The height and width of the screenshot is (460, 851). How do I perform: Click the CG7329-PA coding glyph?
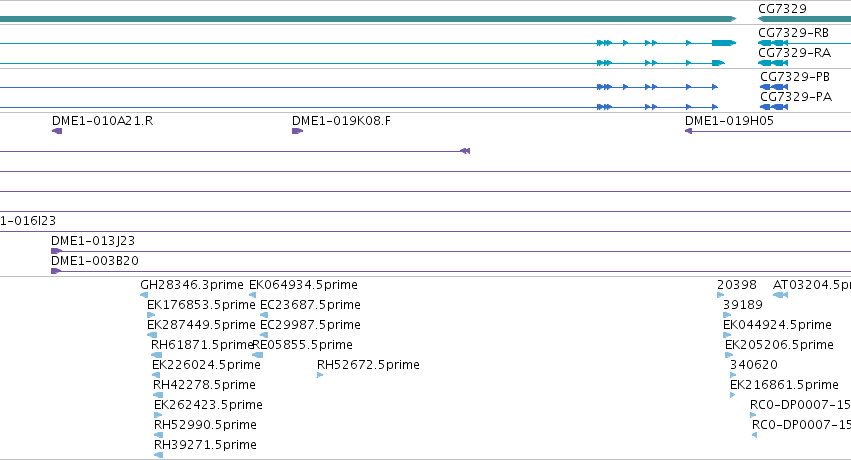(774, 107)
